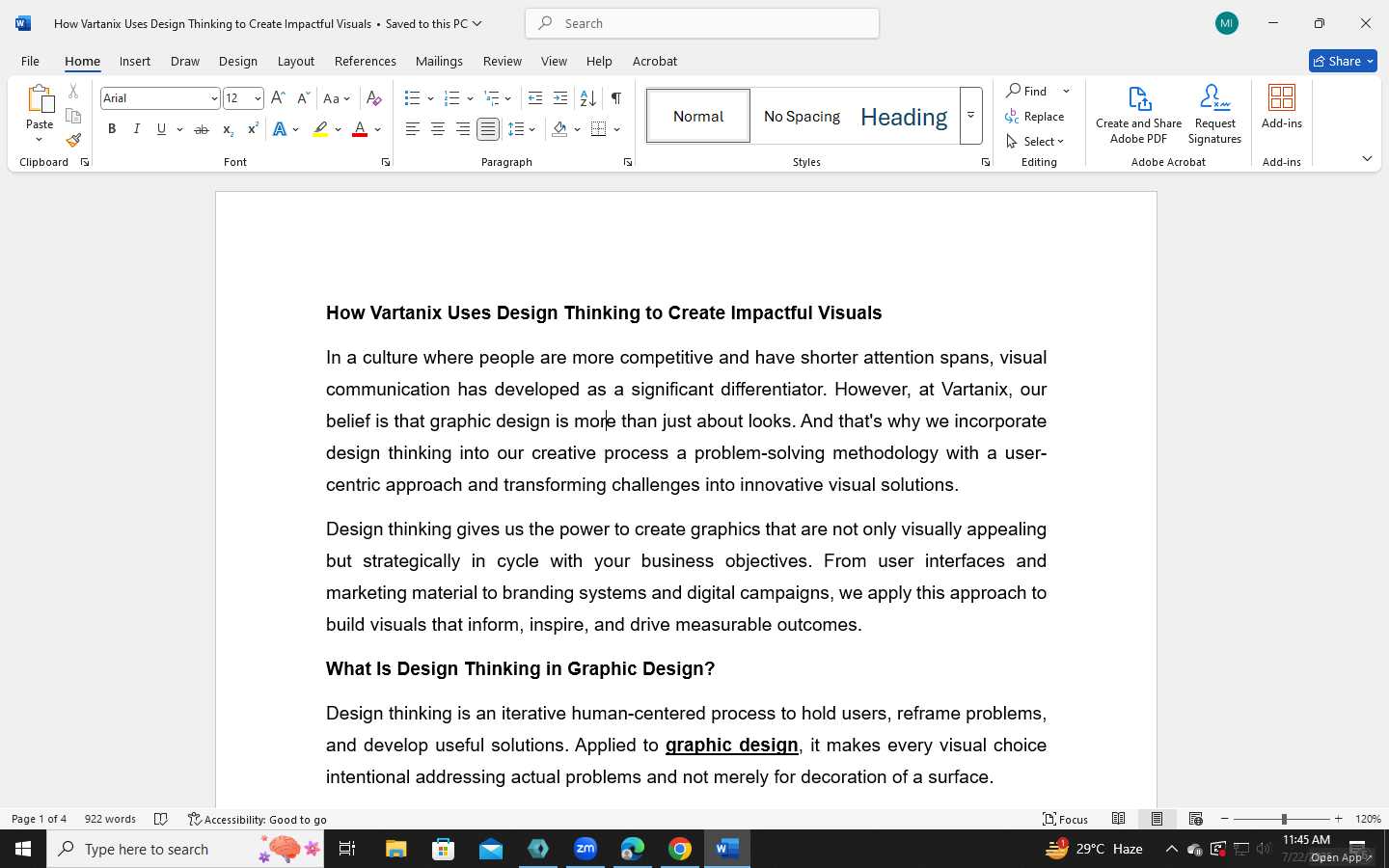Center text alignment icon

click(x=438, y=129)
